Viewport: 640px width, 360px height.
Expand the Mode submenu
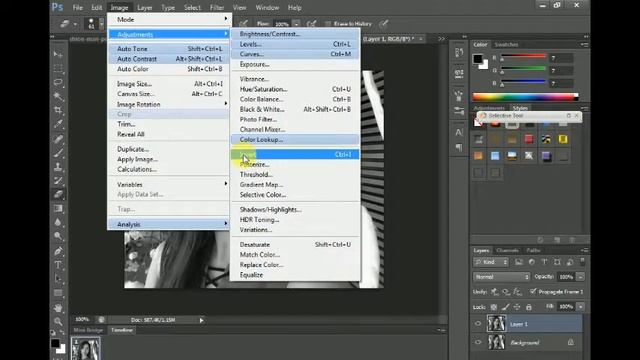click(x=169, y=19)
